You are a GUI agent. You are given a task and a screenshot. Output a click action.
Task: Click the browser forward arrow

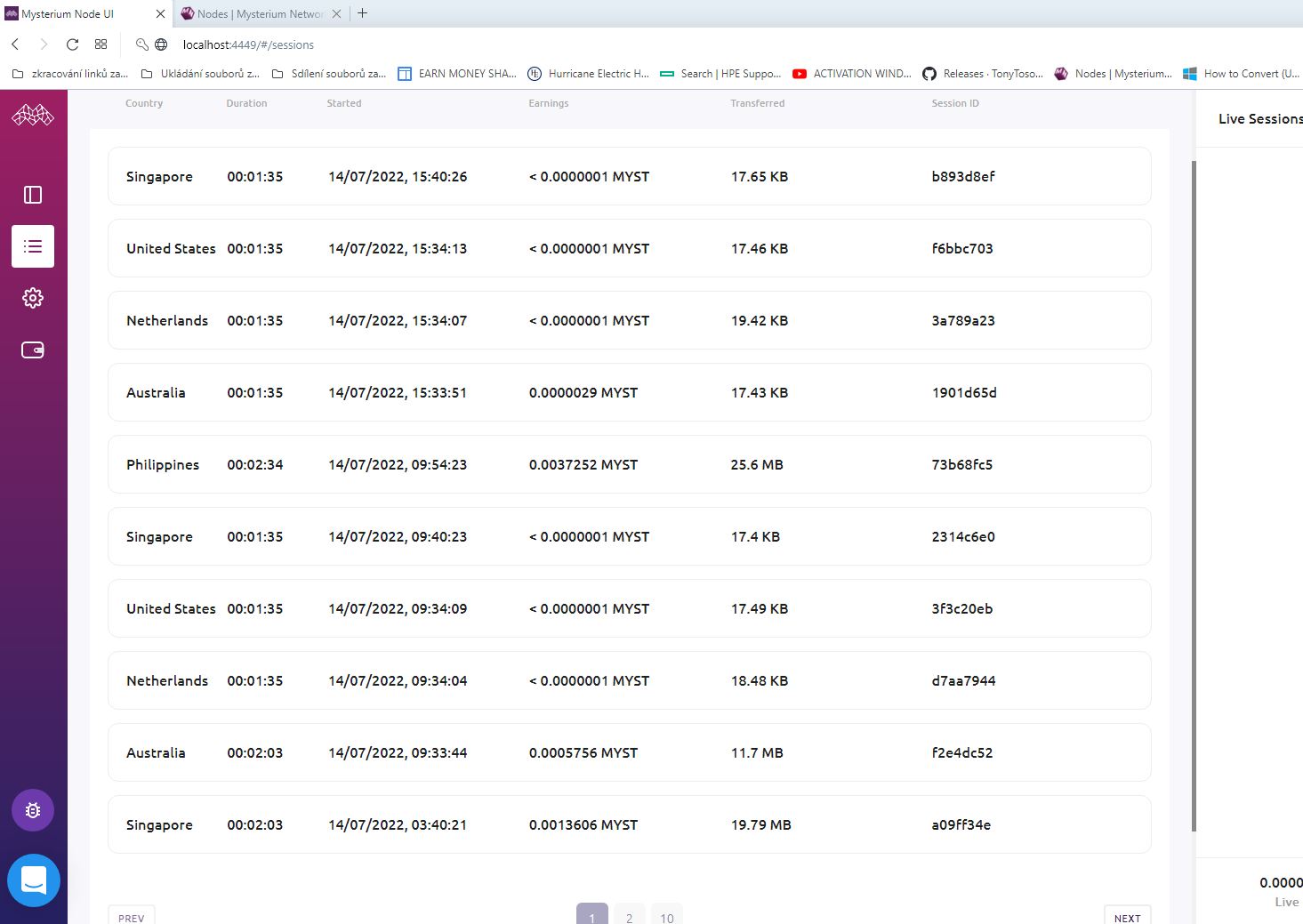(x=43, y=44)
